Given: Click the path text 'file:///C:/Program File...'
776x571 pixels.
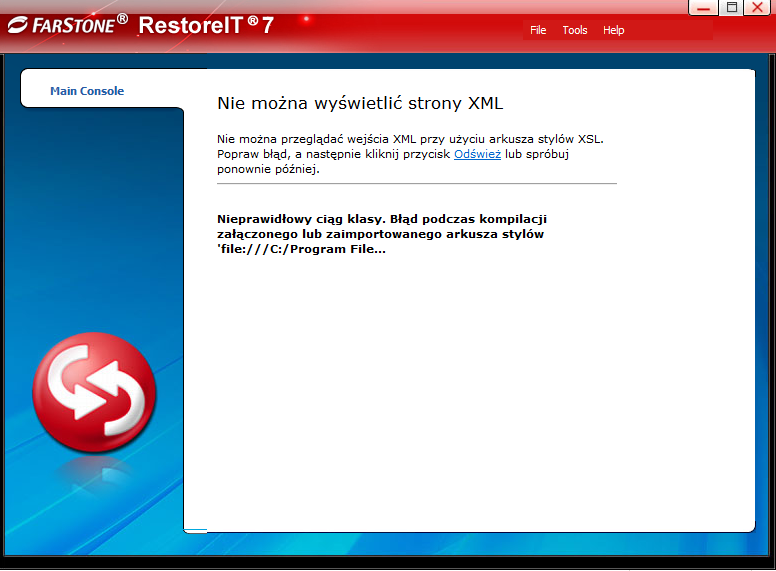Looking at the screenshot, I should [301, 249].
